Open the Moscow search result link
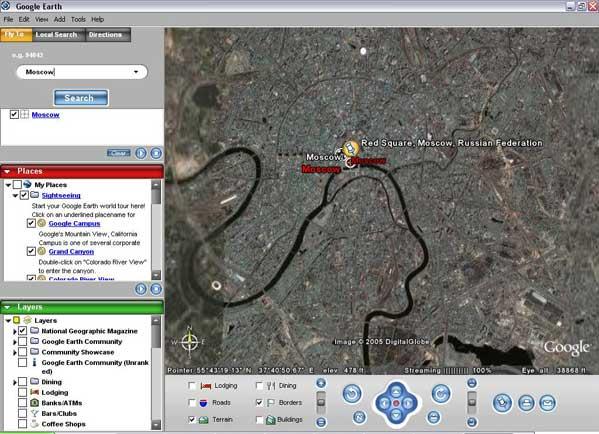Screen dimensions: 599x434 tap(45, 115)
